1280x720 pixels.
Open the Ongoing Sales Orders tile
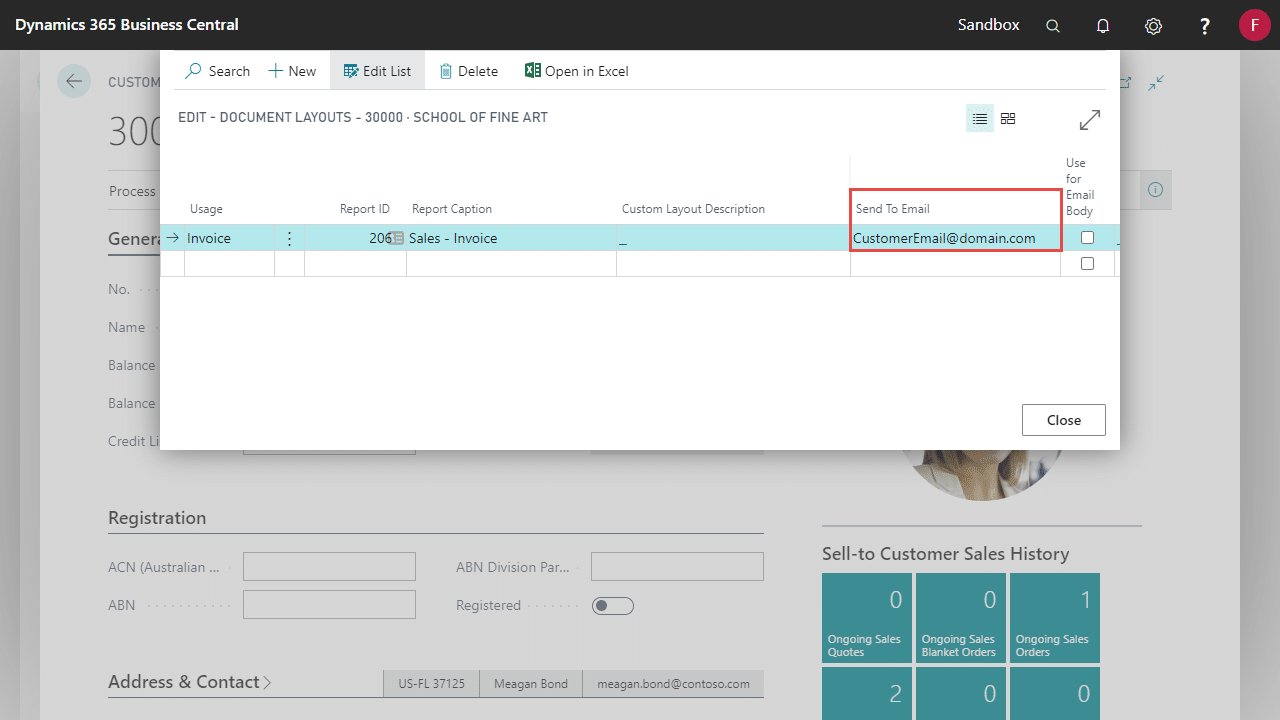click(1055, 618)
